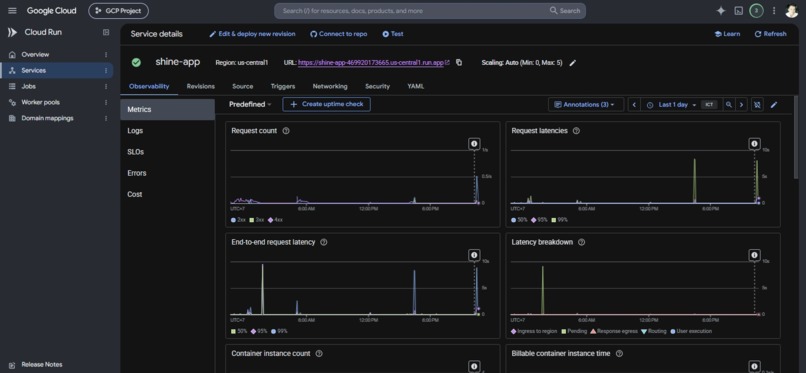
Task: Switch to the Observability tab
Action: click(149, 86)
